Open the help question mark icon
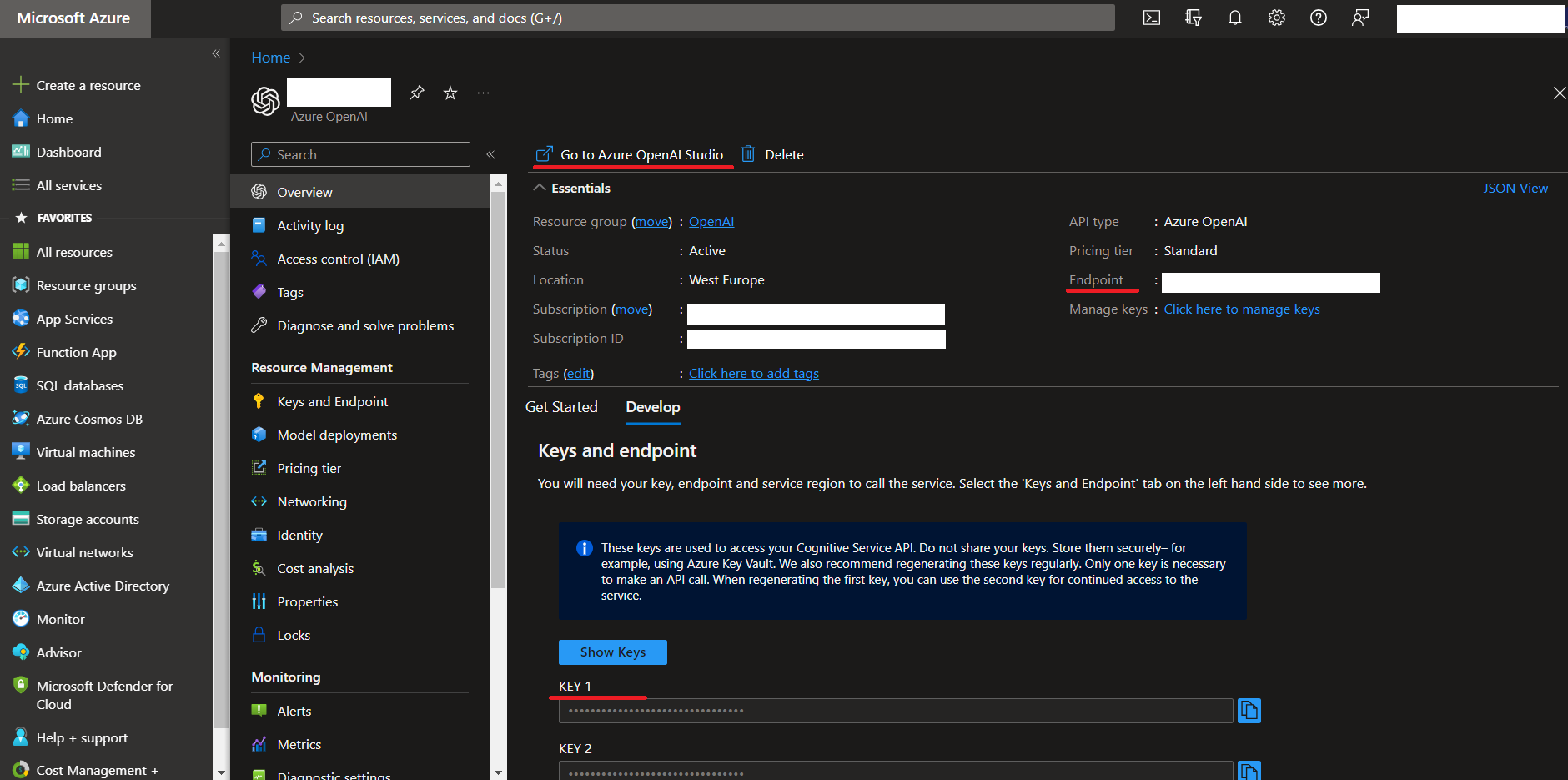The width and height of the screenshot is (1568, 780). [1319, 18]
